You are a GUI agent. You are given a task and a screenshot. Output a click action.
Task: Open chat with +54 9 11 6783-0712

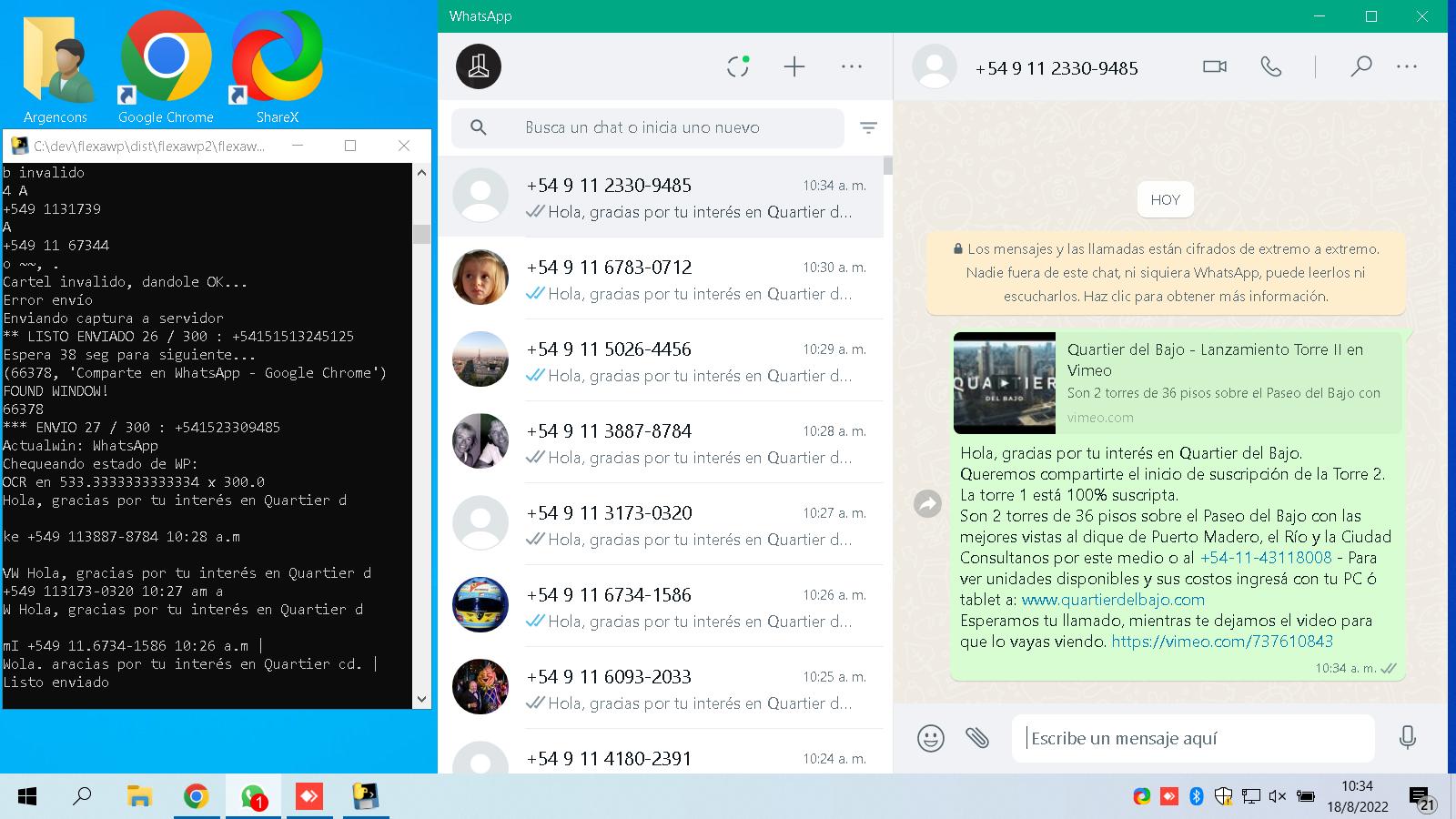click(661, 278)
